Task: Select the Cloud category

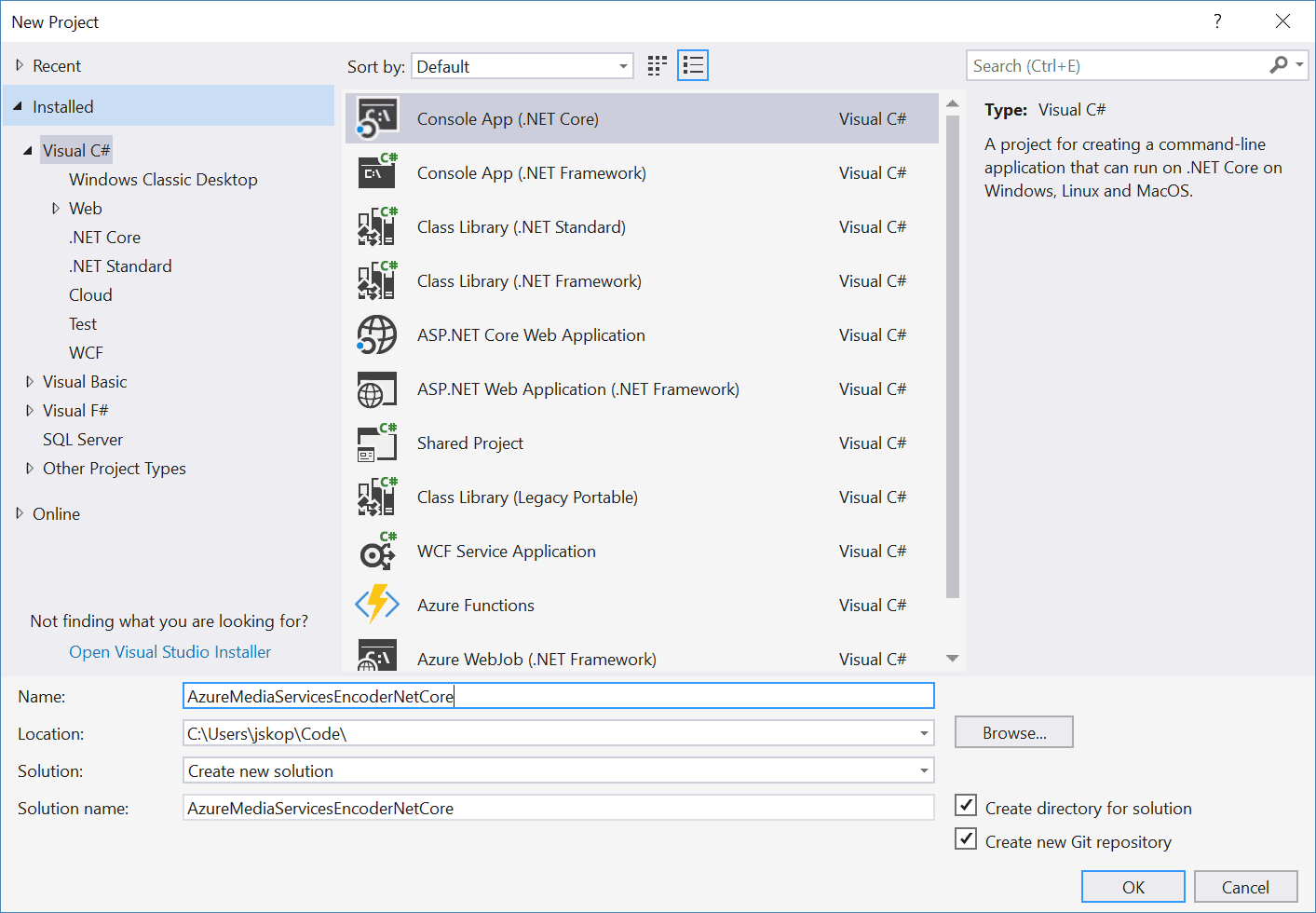Action: pos(90,294)
